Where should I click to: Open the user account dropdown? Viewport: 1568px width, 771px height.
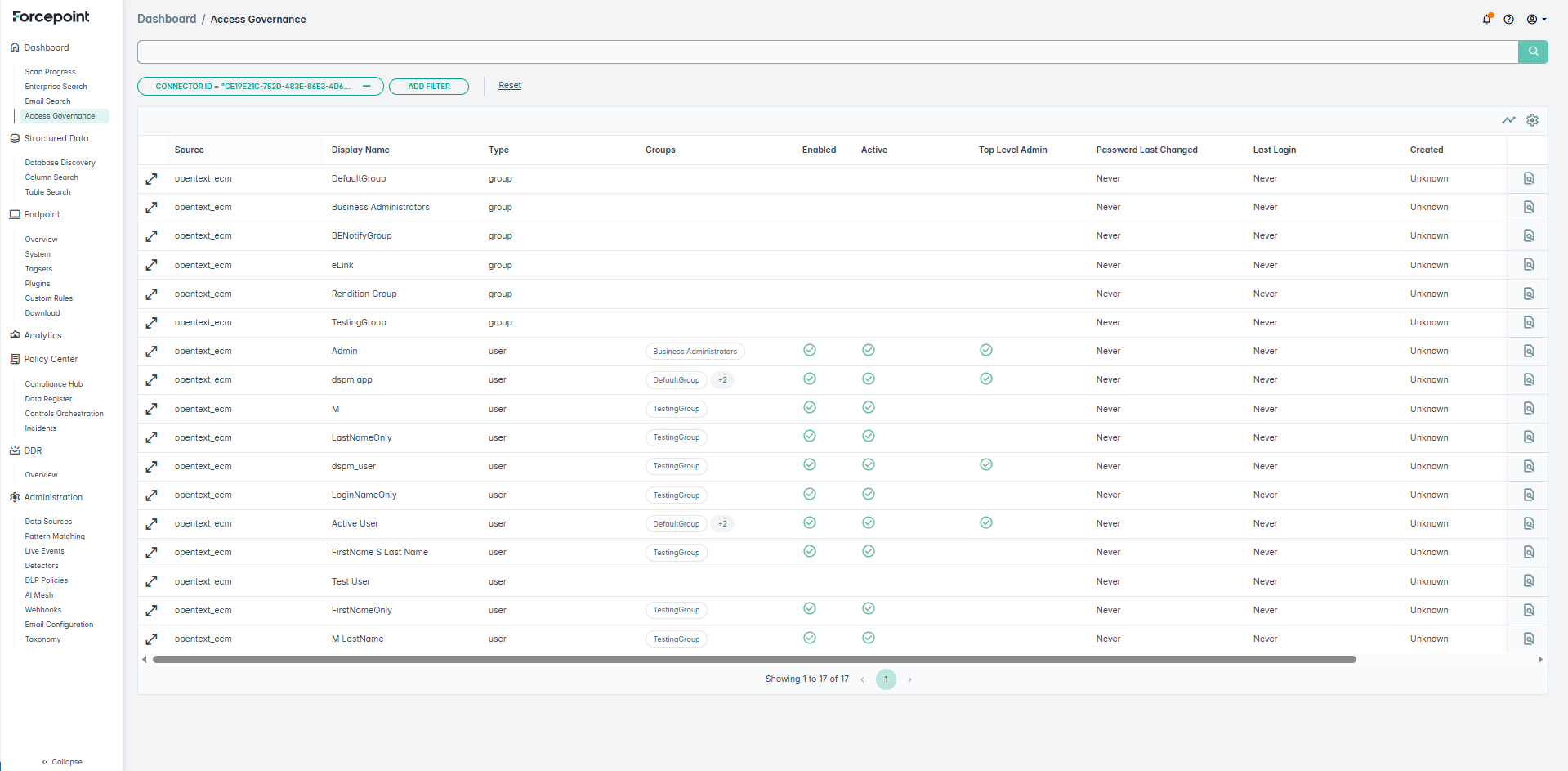click(1536, 19)
